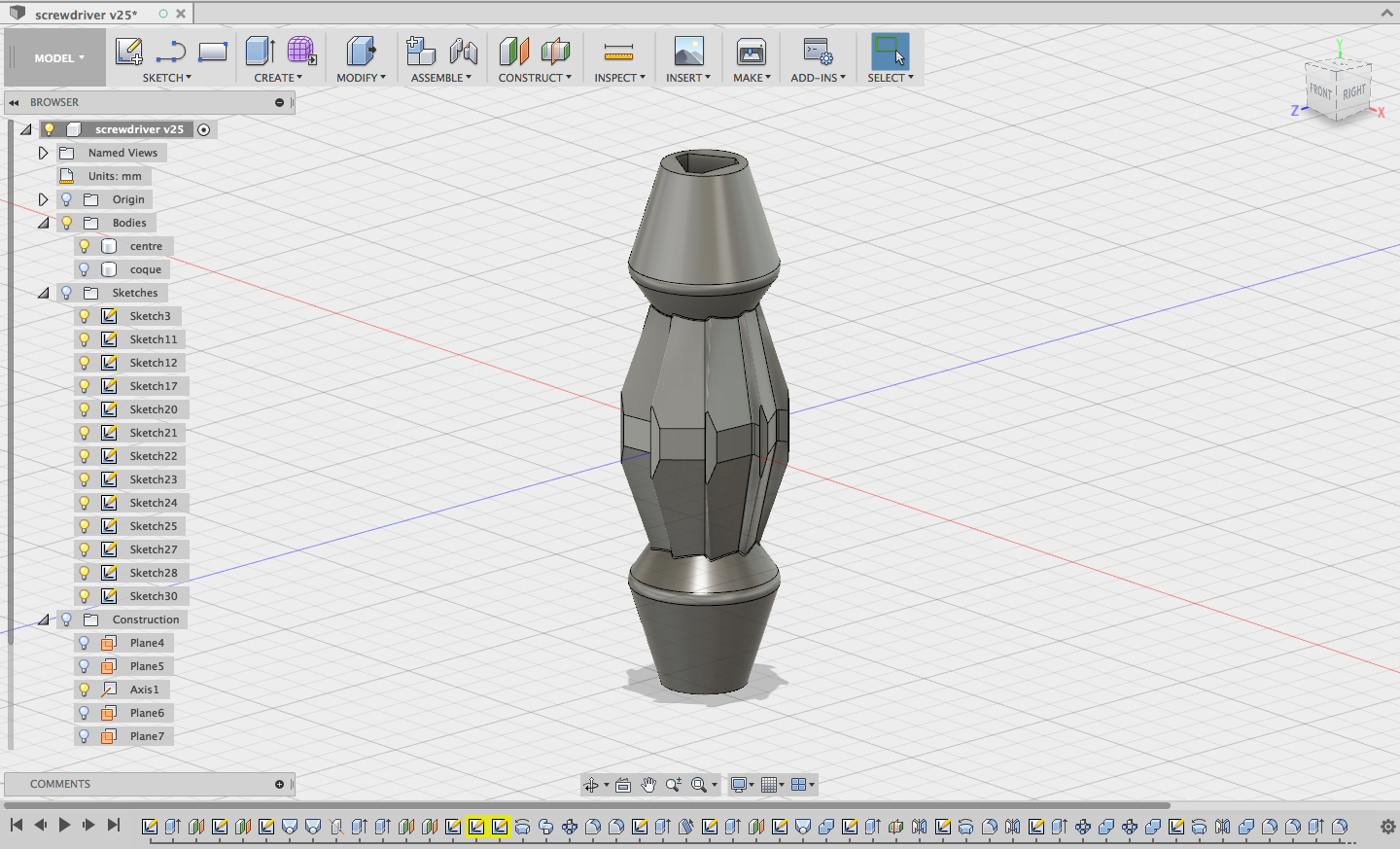Select the Midplane construct icon
This screenshot has height=849, width=1400.
(x=556, y=51)
